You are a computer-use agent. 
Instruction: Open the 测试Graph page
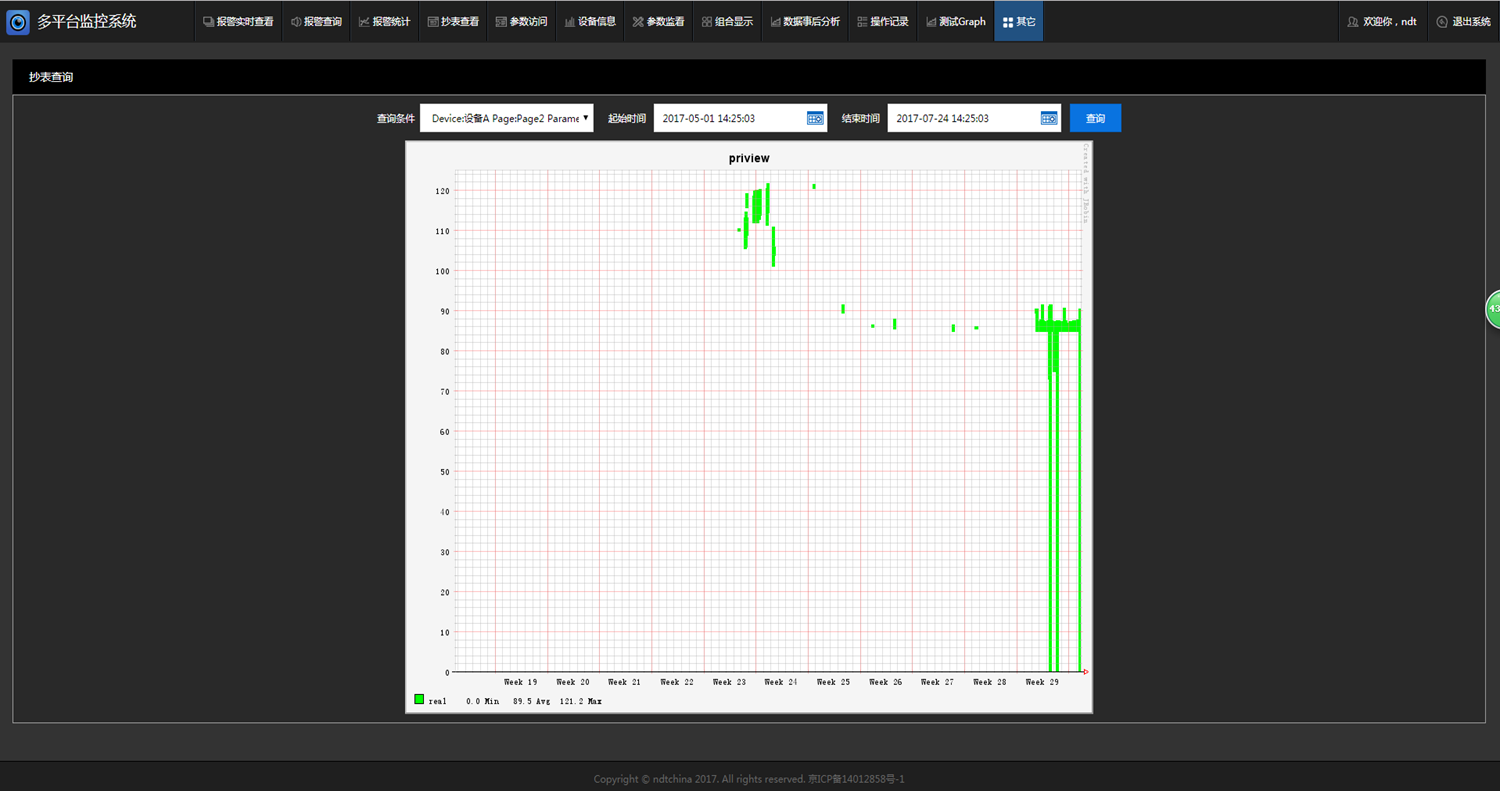(955, 21)
